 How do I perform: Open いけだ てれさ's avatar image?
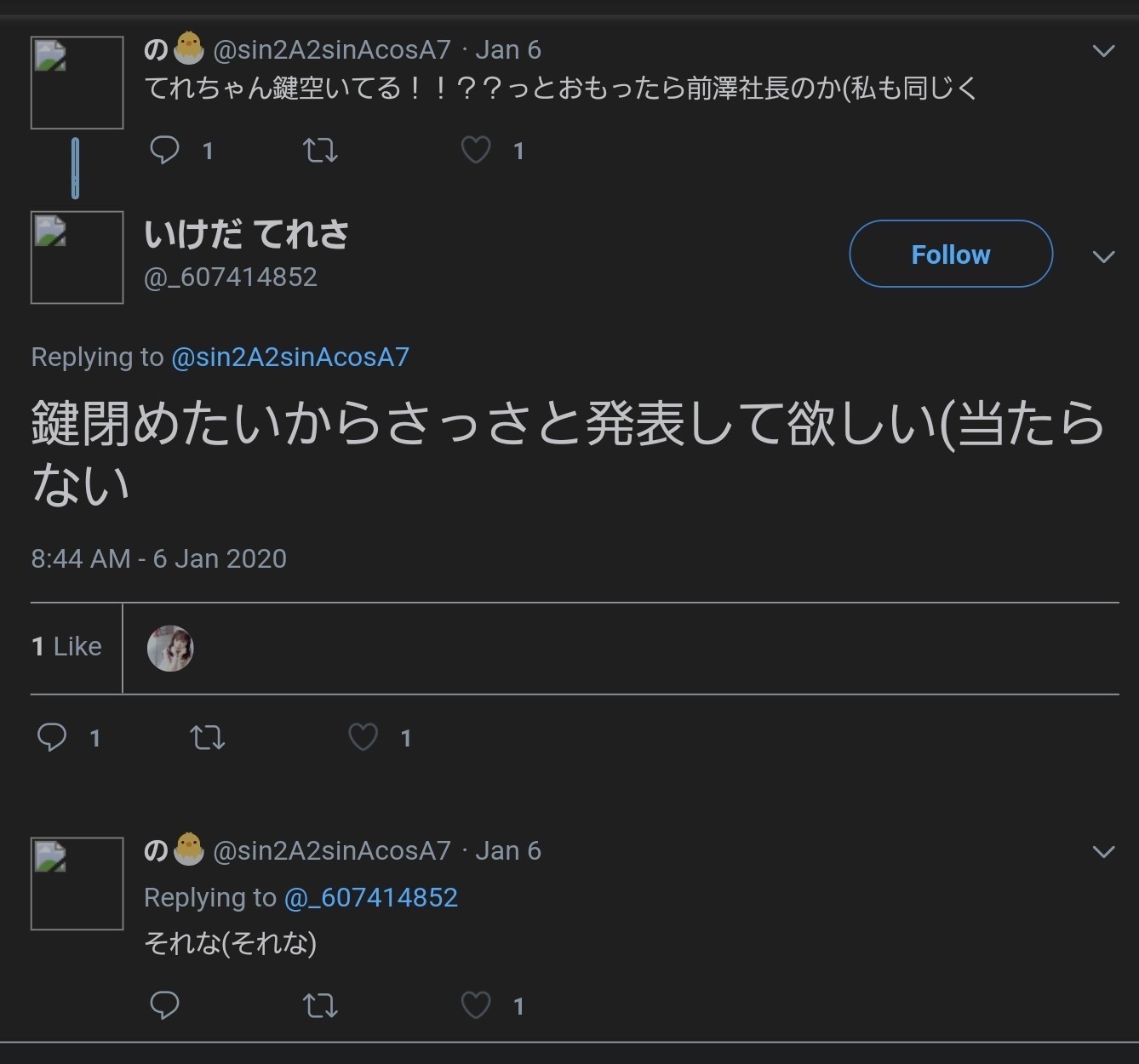point(77,257)
